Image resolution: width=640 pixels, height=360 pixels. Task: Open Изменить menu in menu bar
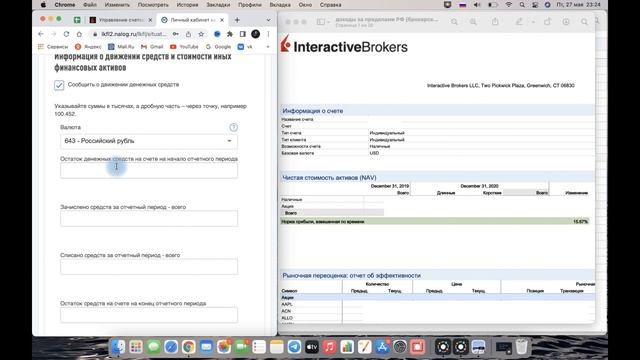point(117,5)
